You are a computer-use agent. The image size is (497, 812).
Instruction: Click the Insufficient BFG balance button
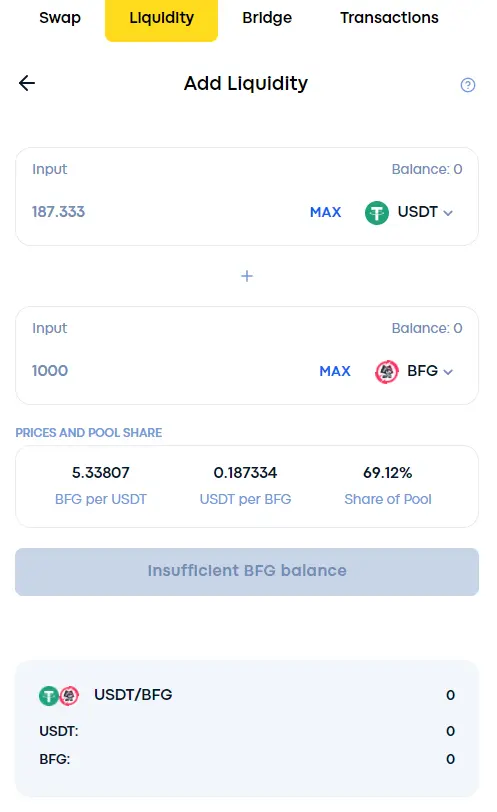(x=247, y=572)
